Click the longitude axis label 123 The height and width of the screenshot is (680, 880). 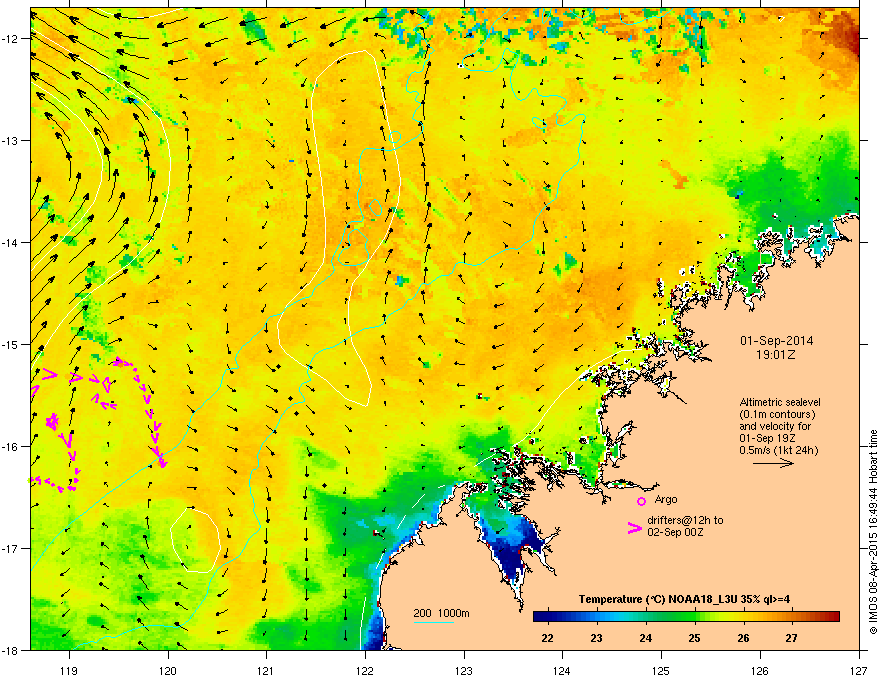coord(464,670)
